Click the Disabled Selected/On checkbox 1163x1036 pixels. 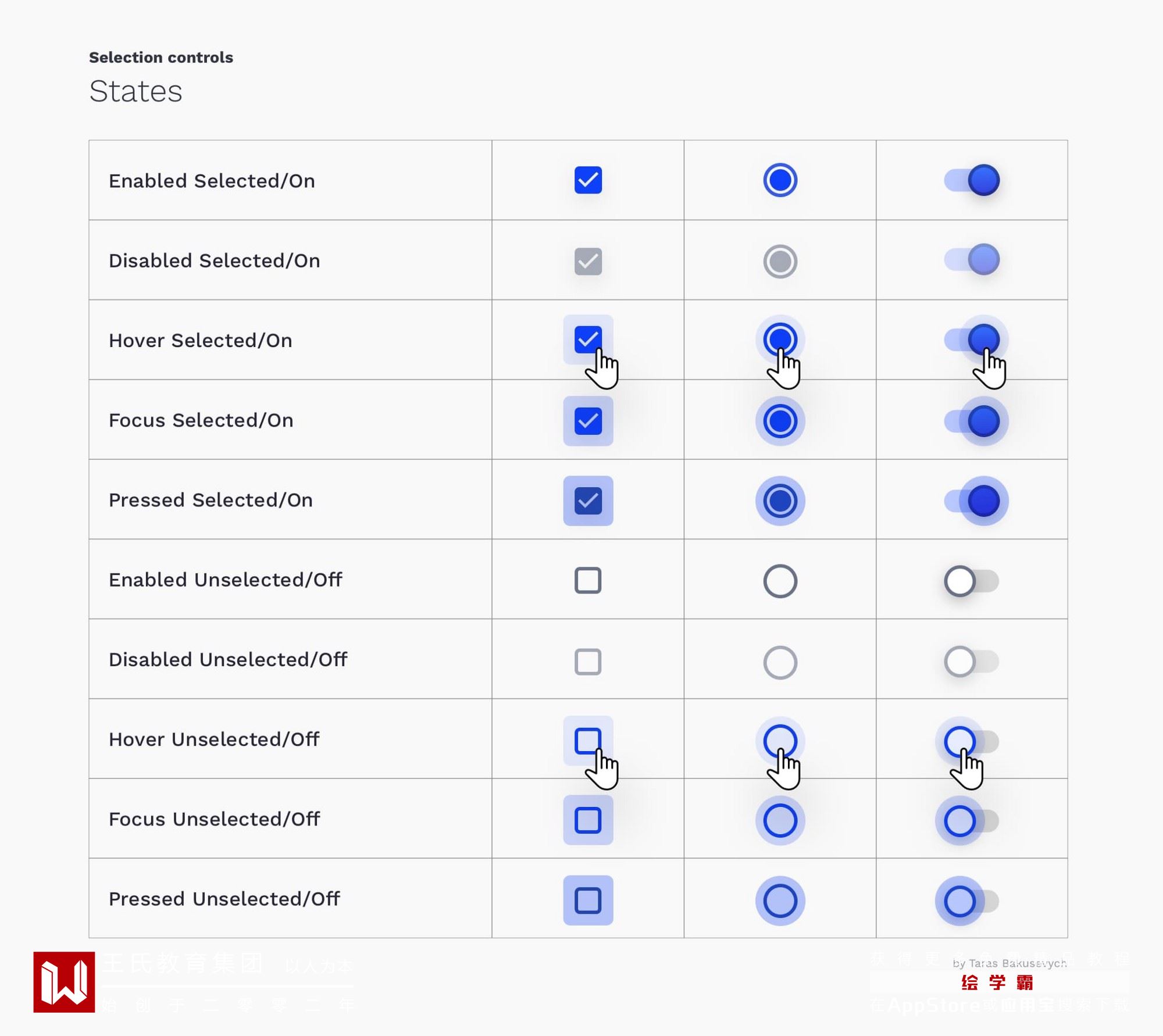pyautogui.click(x=588, y=261)
